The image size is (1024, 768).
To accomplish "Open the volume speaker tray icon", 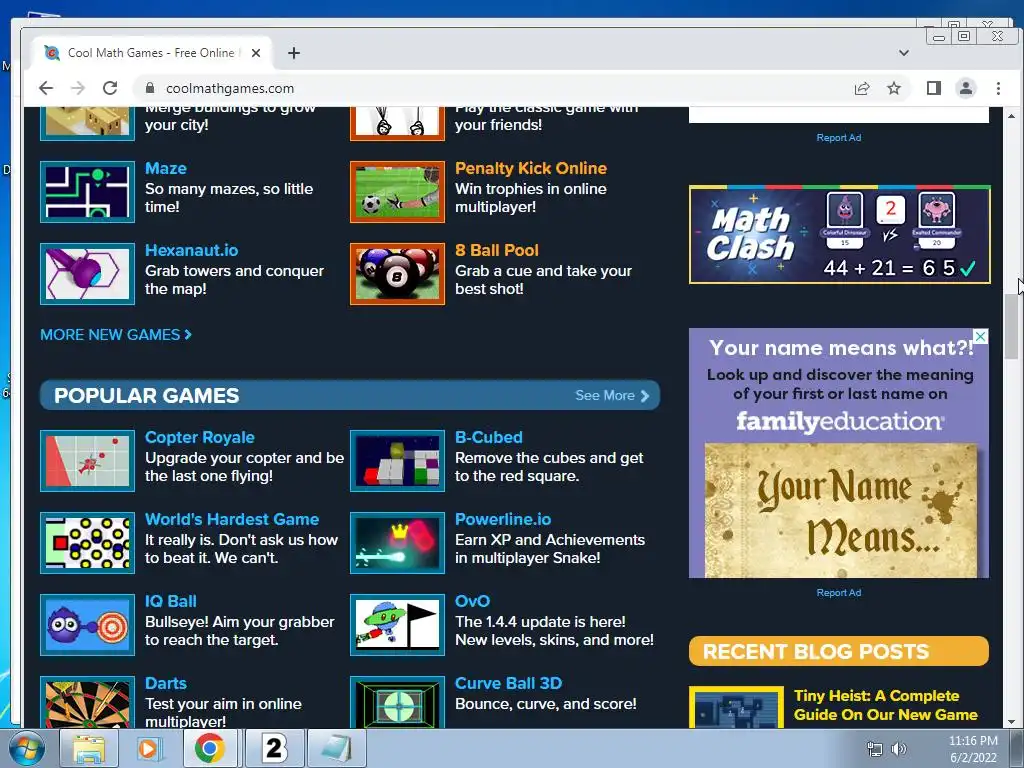I will point(899,748).
